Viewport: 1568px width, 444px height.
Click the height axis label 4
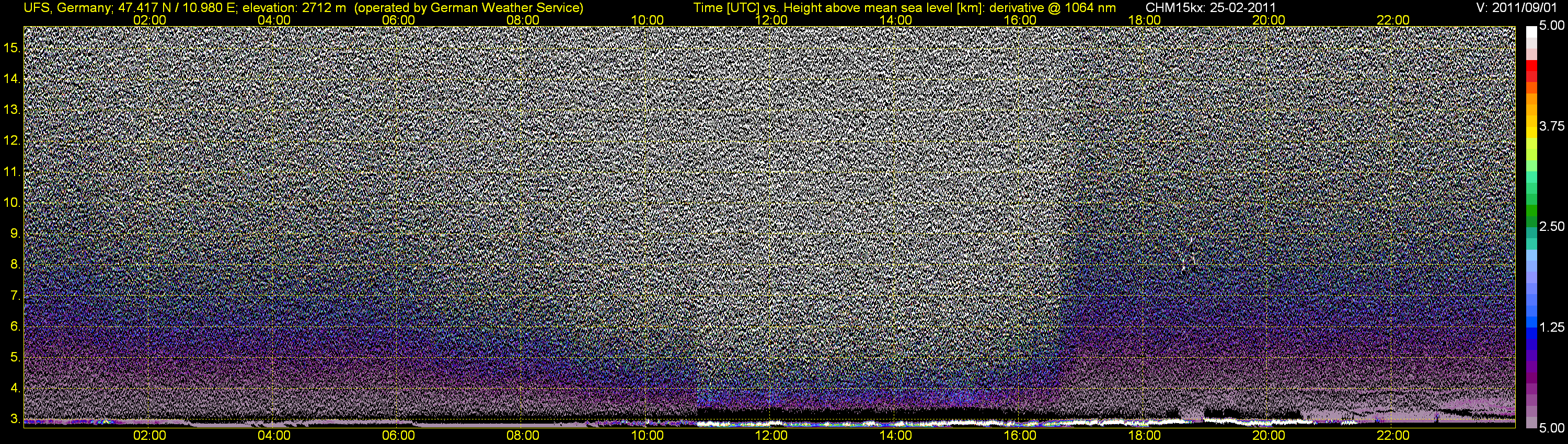tap(15, 388)
